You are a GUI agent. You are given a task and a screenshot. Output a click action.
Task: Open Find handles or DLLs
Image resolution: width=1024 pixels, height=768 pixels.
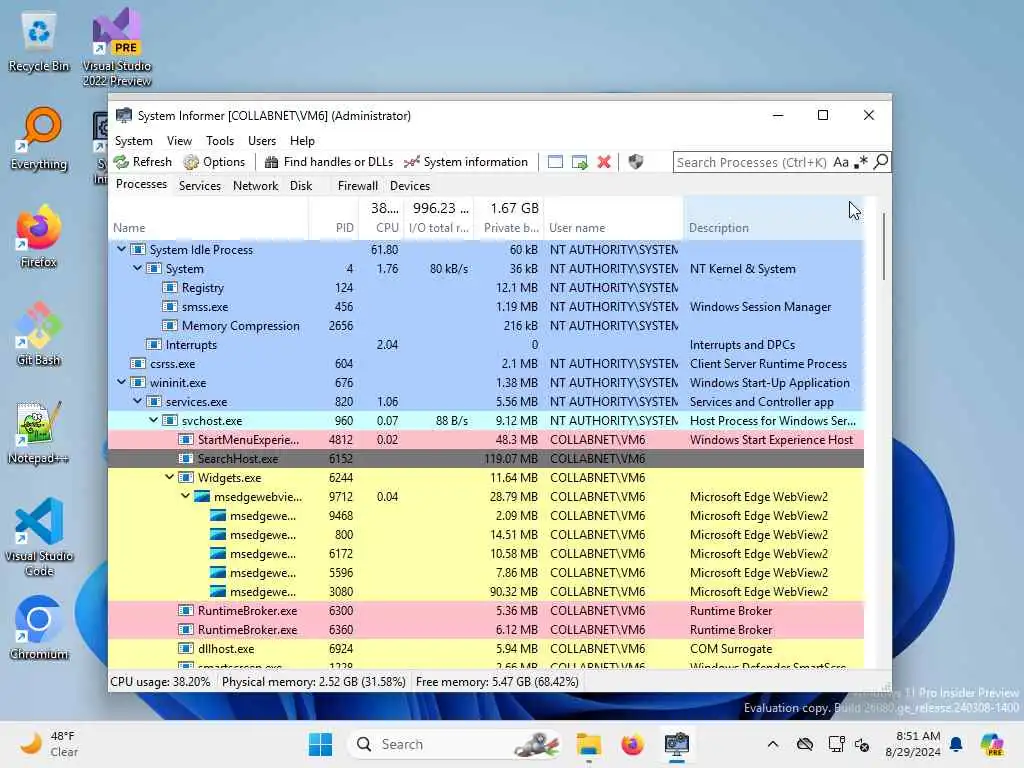click(329, 162)
